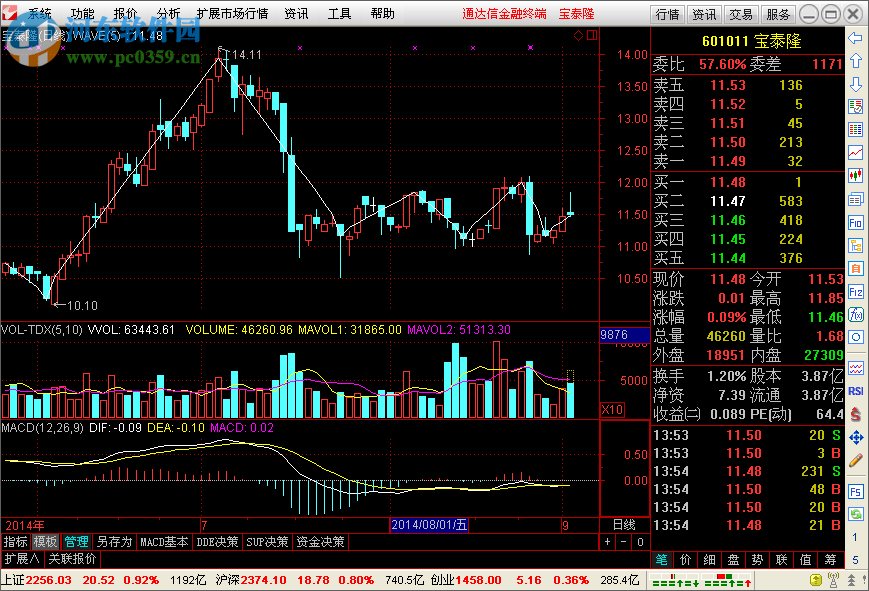The image size is (869, 591).
Task: Click the down-arrow next stock icon
Action: 855,84
